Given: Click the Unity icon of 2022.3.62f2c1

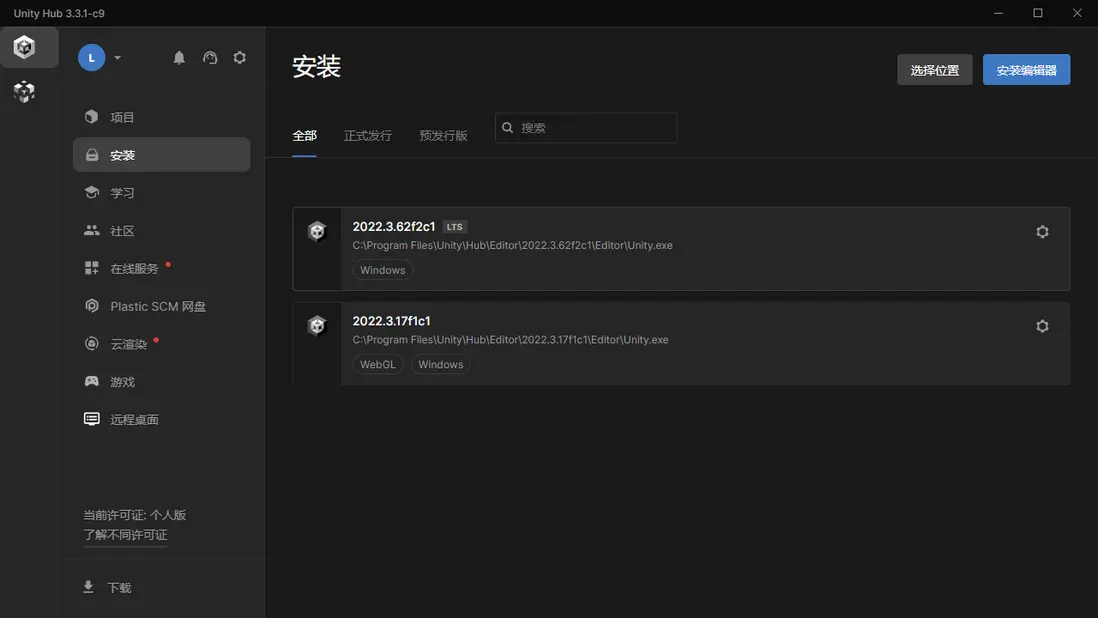Looking at the screenshot, I should click(x=317, y=231).
